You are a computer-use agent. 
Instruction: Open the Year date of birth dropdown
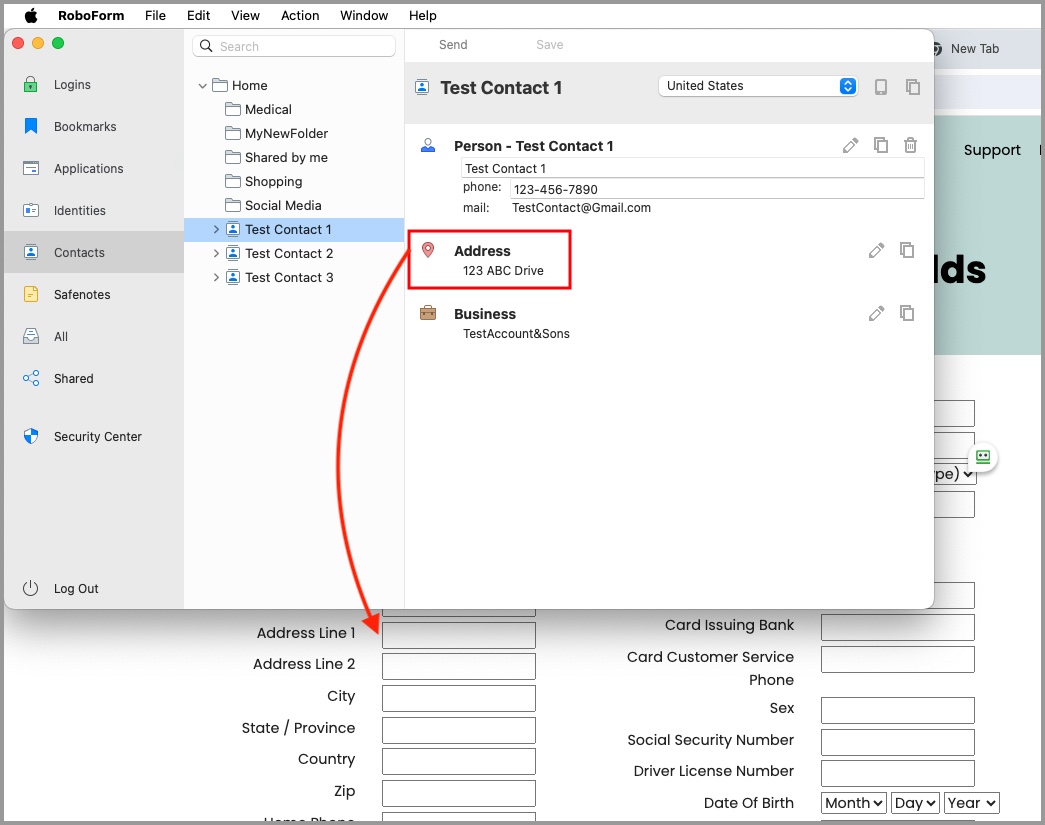[972, 803]
